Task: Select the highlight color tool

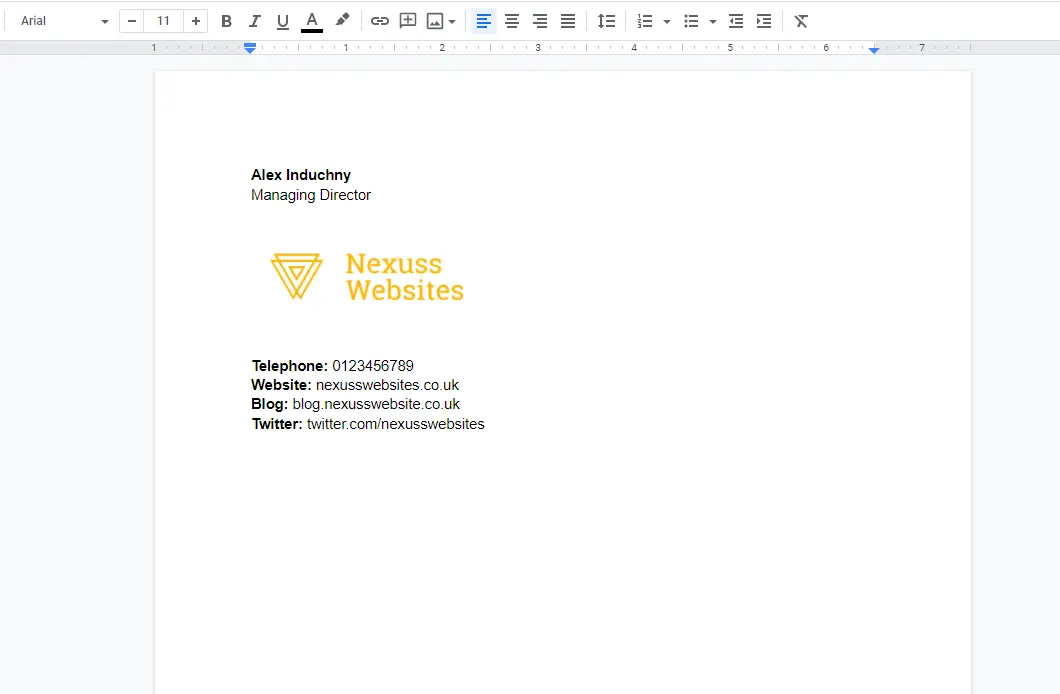Action: tap(343, 20)
